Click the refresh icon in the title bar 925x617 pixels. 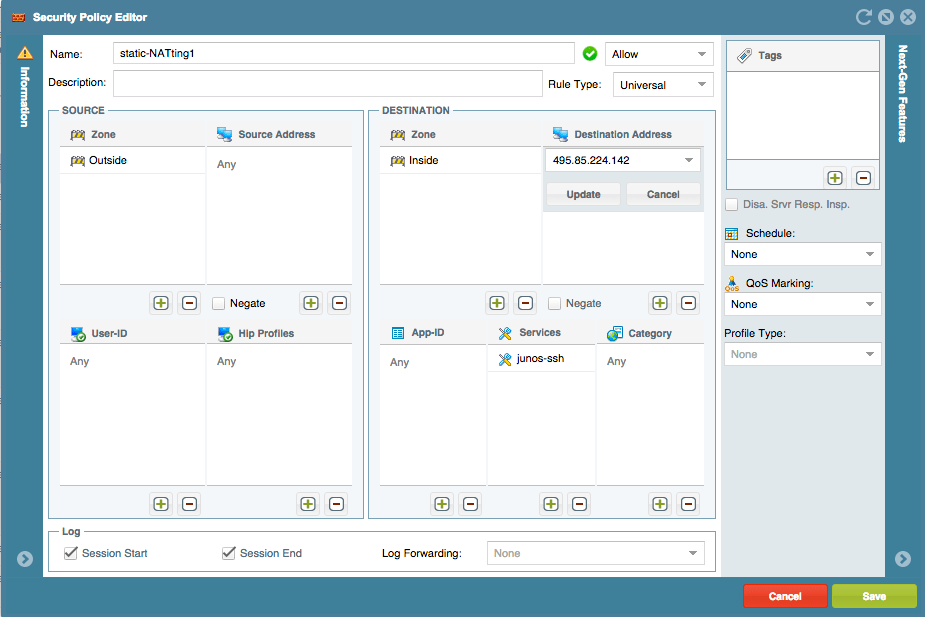[863, 17]
